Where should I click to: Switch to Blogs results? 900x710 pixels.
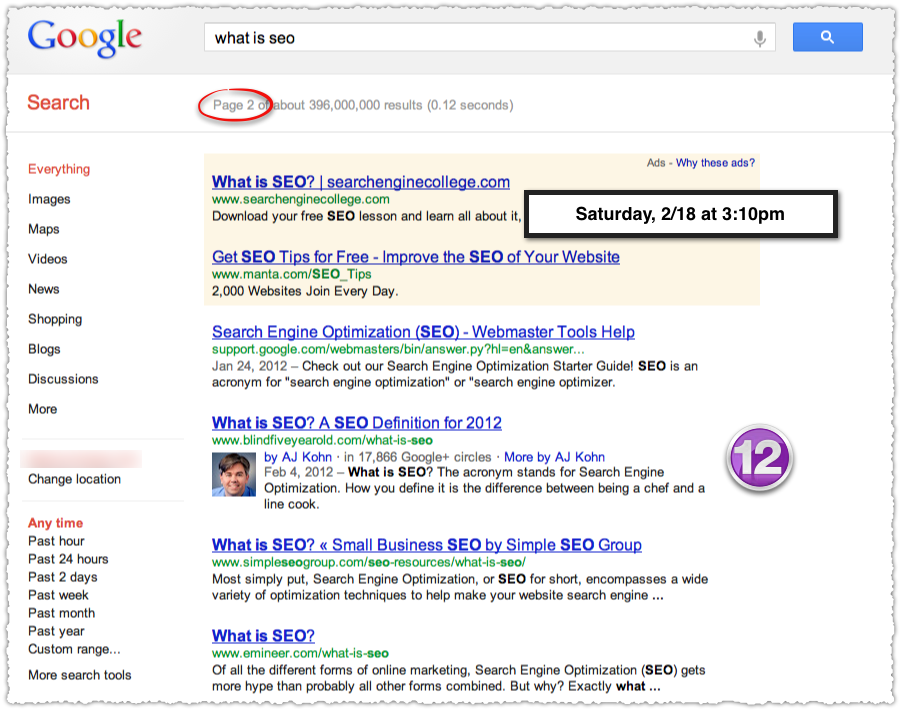point(44,349)
